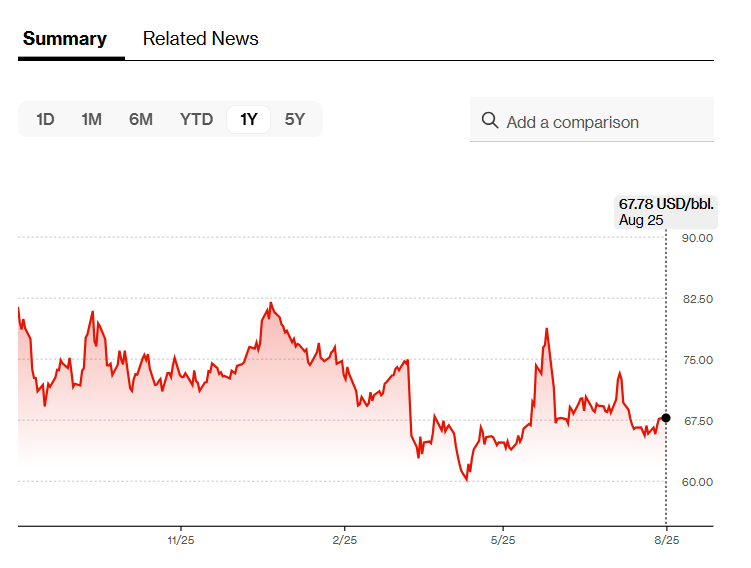Screen dimensions: 751x568
Task: Click the magnifier search icon
Action: [490, 121]
